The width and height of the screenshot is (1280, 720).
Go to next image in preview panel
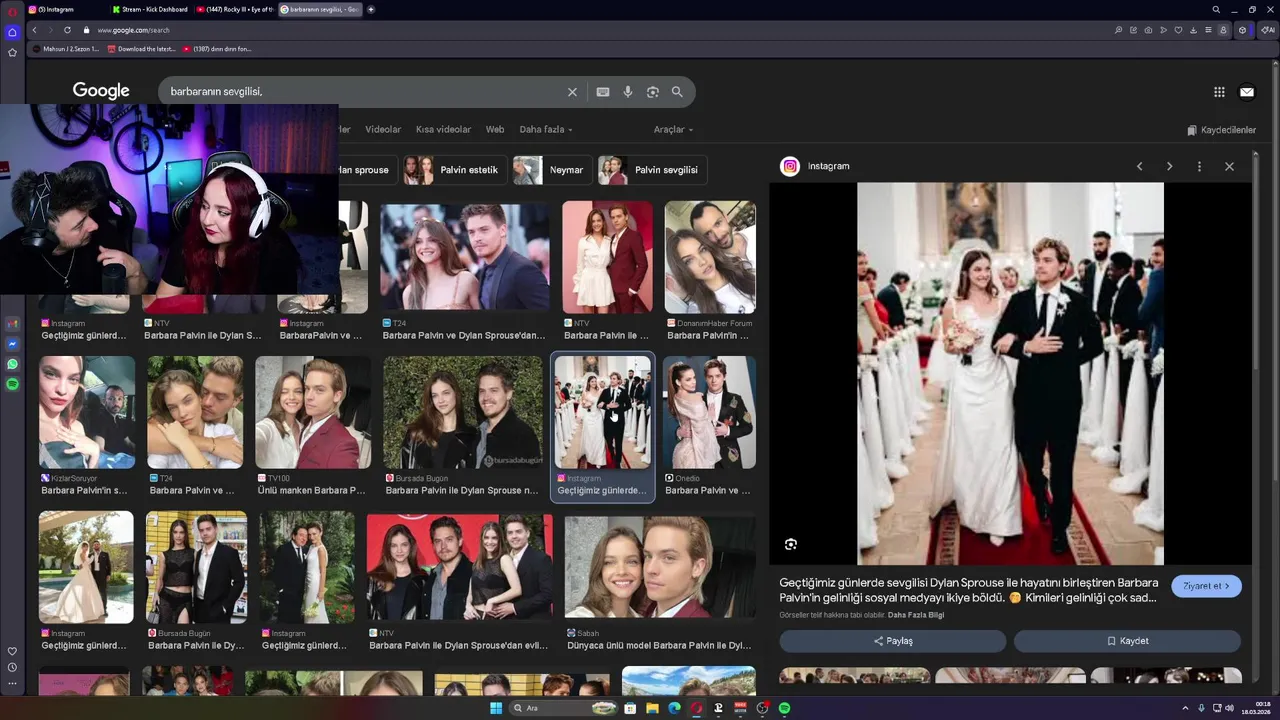point(1169,166)
